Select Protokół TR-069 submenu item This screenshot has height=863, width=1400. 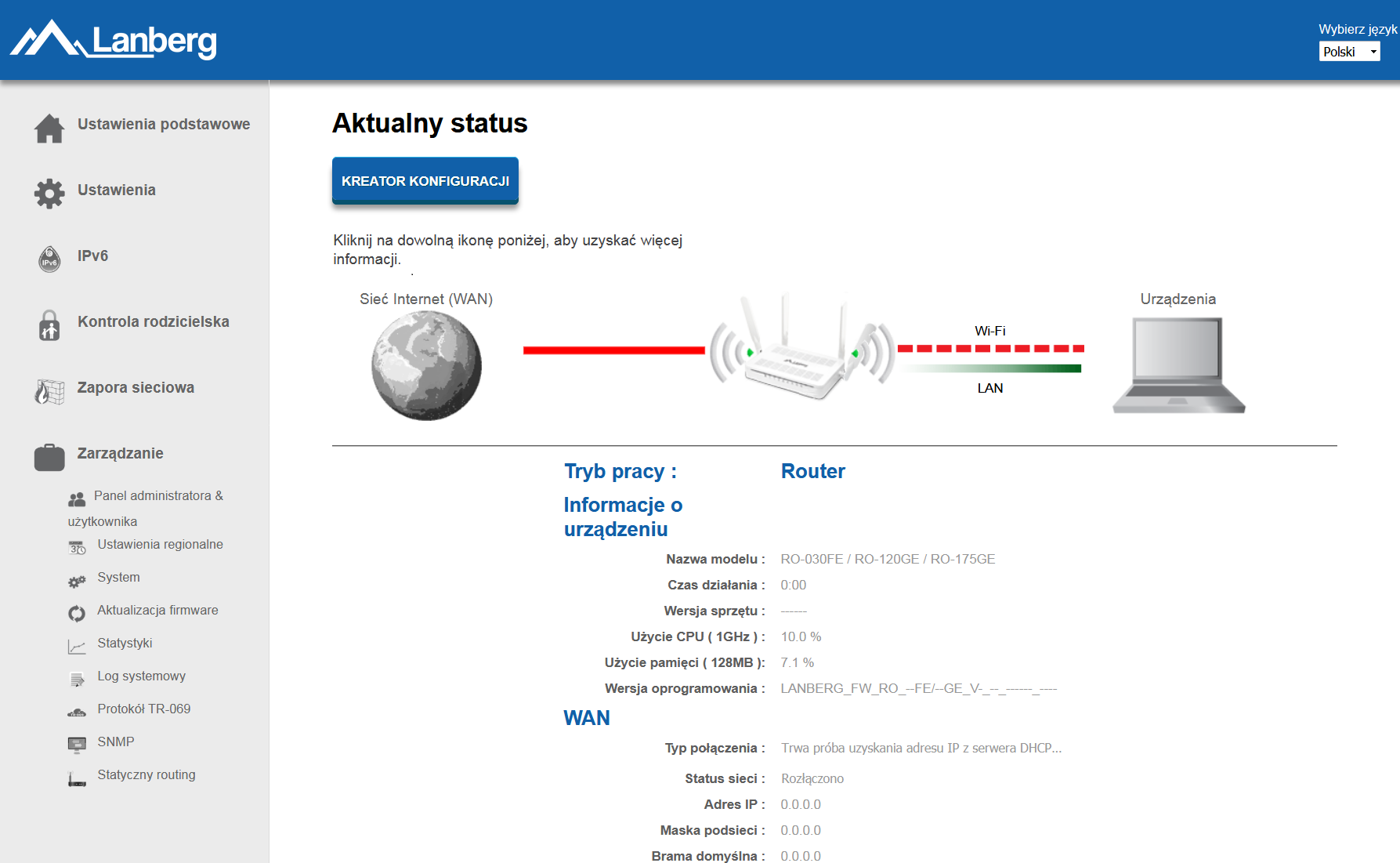click(143, 709)
